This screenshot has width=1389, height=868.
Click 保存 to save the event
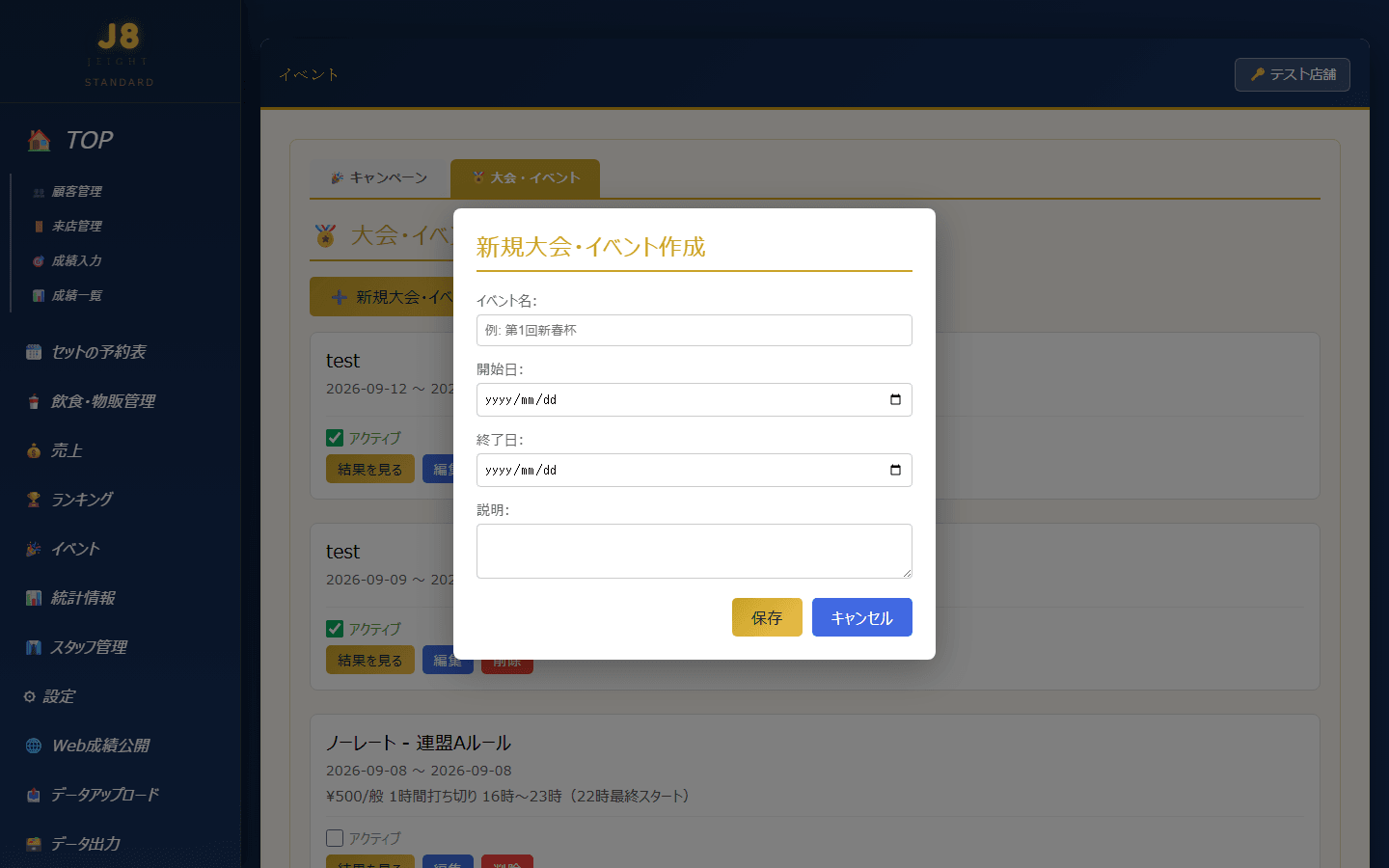(x=767, y=617)
